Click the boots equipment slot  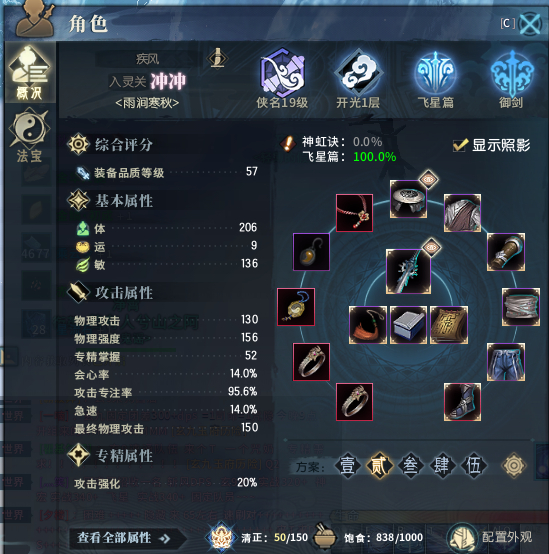462,402
